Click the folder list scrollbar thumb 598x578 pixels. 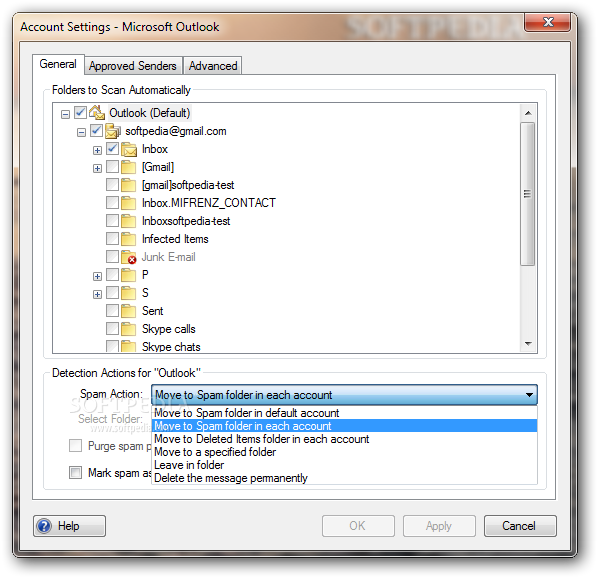pyautogui.click(x=528, y=194)
